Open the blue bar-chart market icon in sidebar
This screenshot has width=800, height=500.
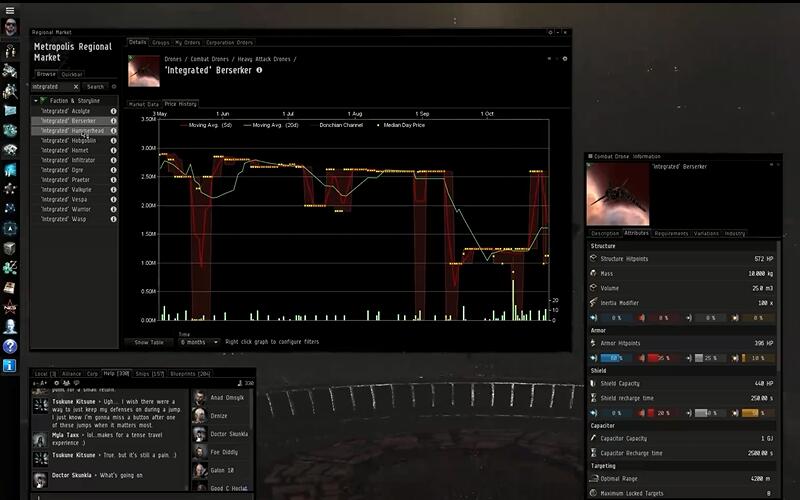pos(10,169)
